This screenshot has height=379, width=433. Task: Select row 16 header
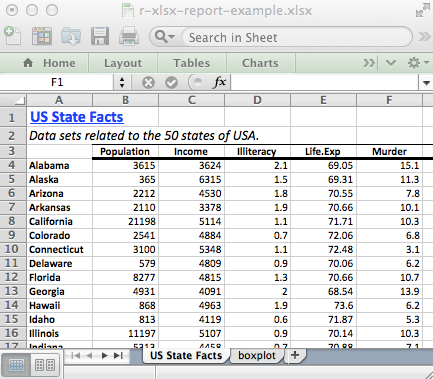point(13,333)
